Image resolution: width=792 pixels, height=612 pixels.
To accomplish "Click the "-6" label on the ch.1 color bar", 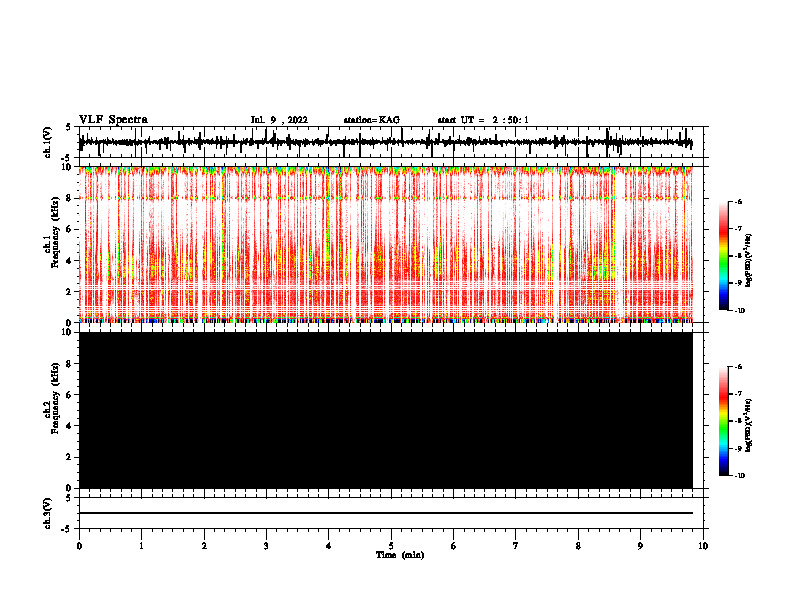I will pyautogui.click(x=738, y=201).
